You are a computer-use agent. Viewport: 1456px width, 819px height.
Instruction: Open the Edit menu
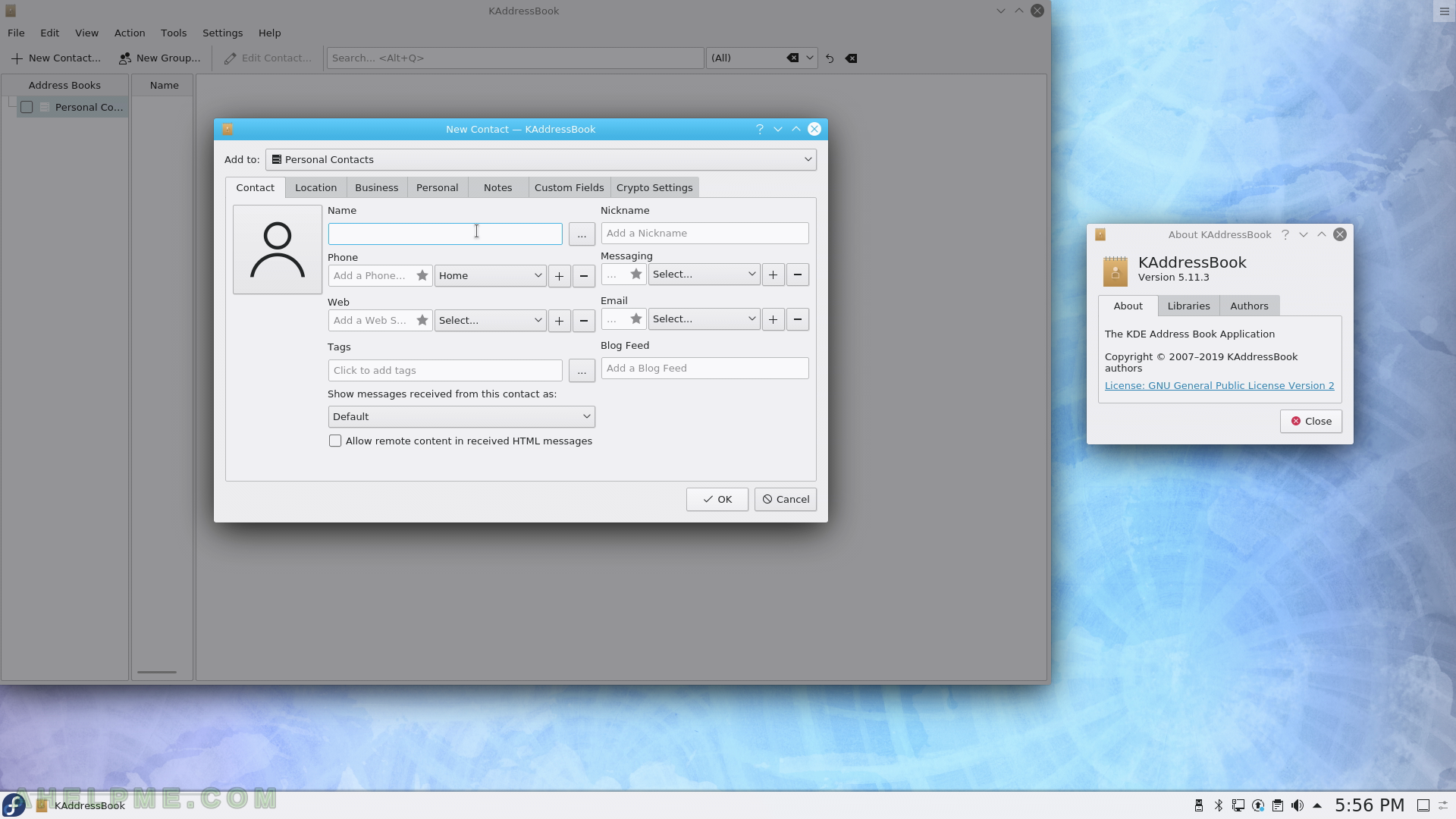49,33
